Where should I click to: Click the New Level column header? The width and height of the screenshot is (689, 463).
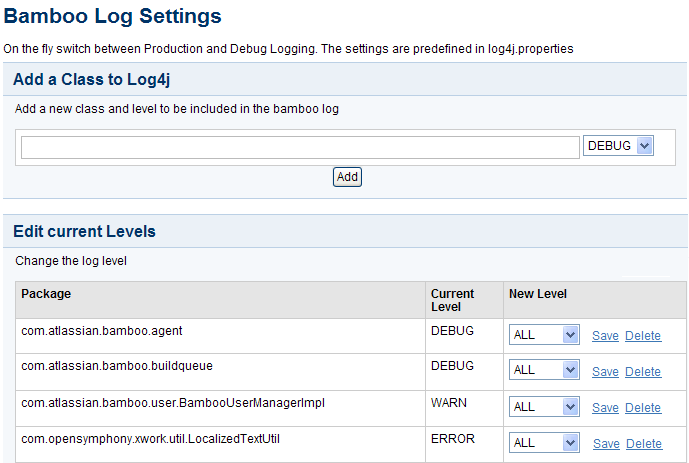(537, 293)
